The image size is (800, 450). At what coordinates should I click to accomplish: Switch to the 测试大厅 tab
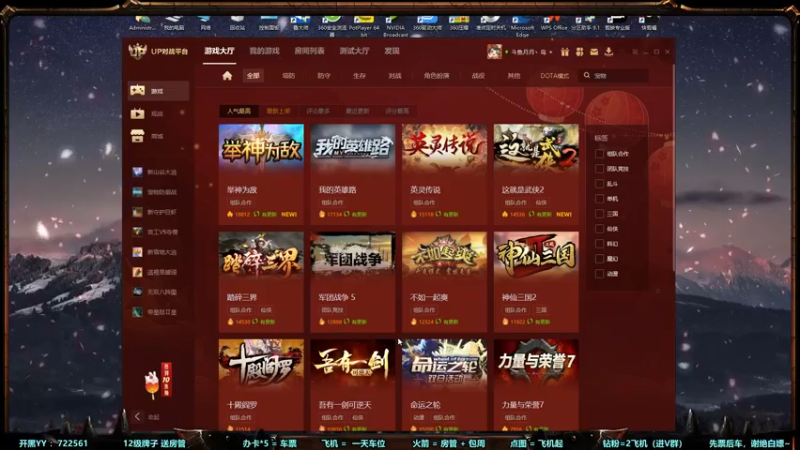tap(354, 51)
